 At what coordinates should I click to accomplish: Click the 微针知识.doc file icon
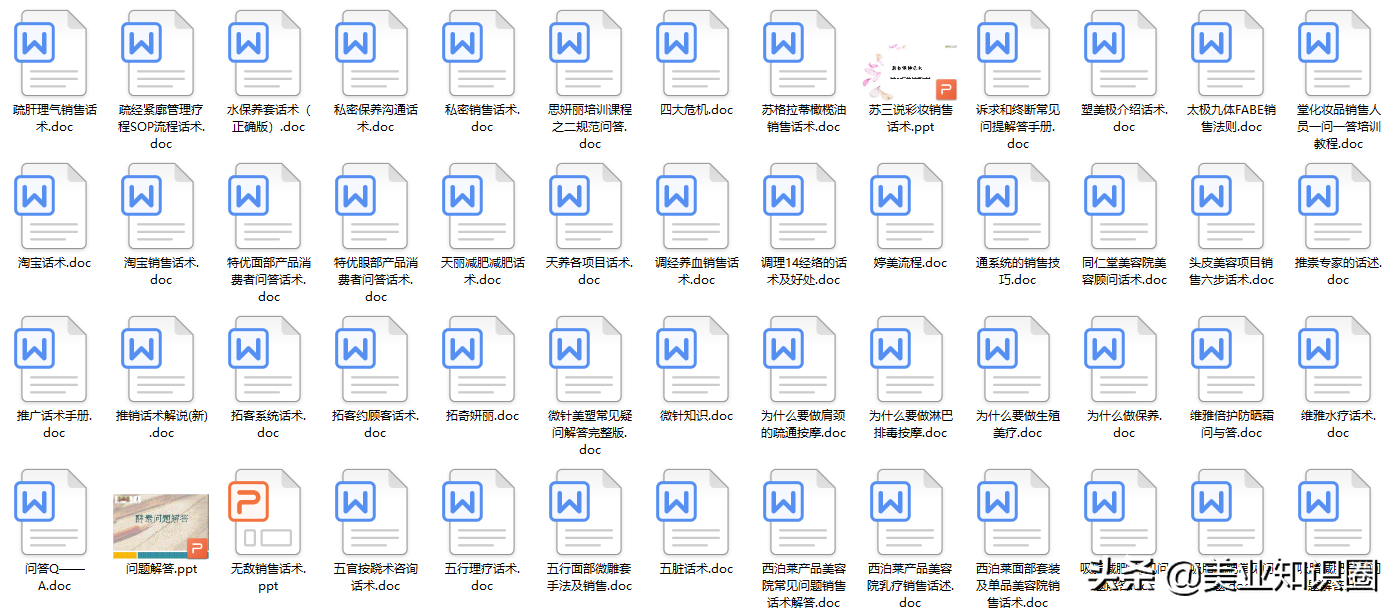click(x=694, y=360)
